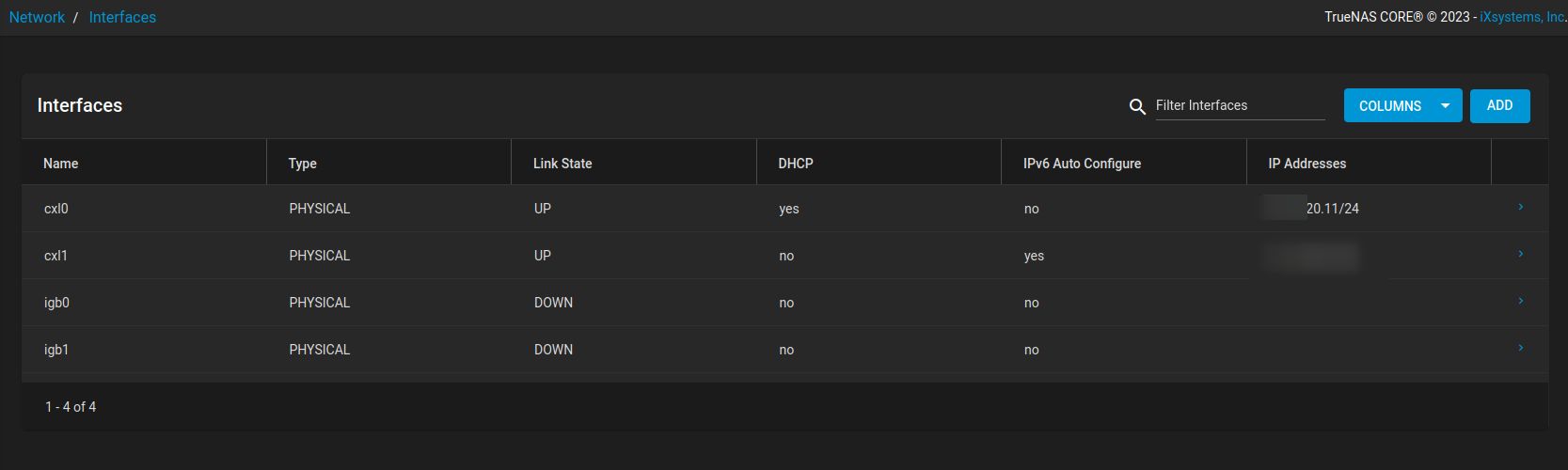Expand the cxl1 row chevron
The height and width of the screenshot is (470, 1568).
coord(1520,254)
